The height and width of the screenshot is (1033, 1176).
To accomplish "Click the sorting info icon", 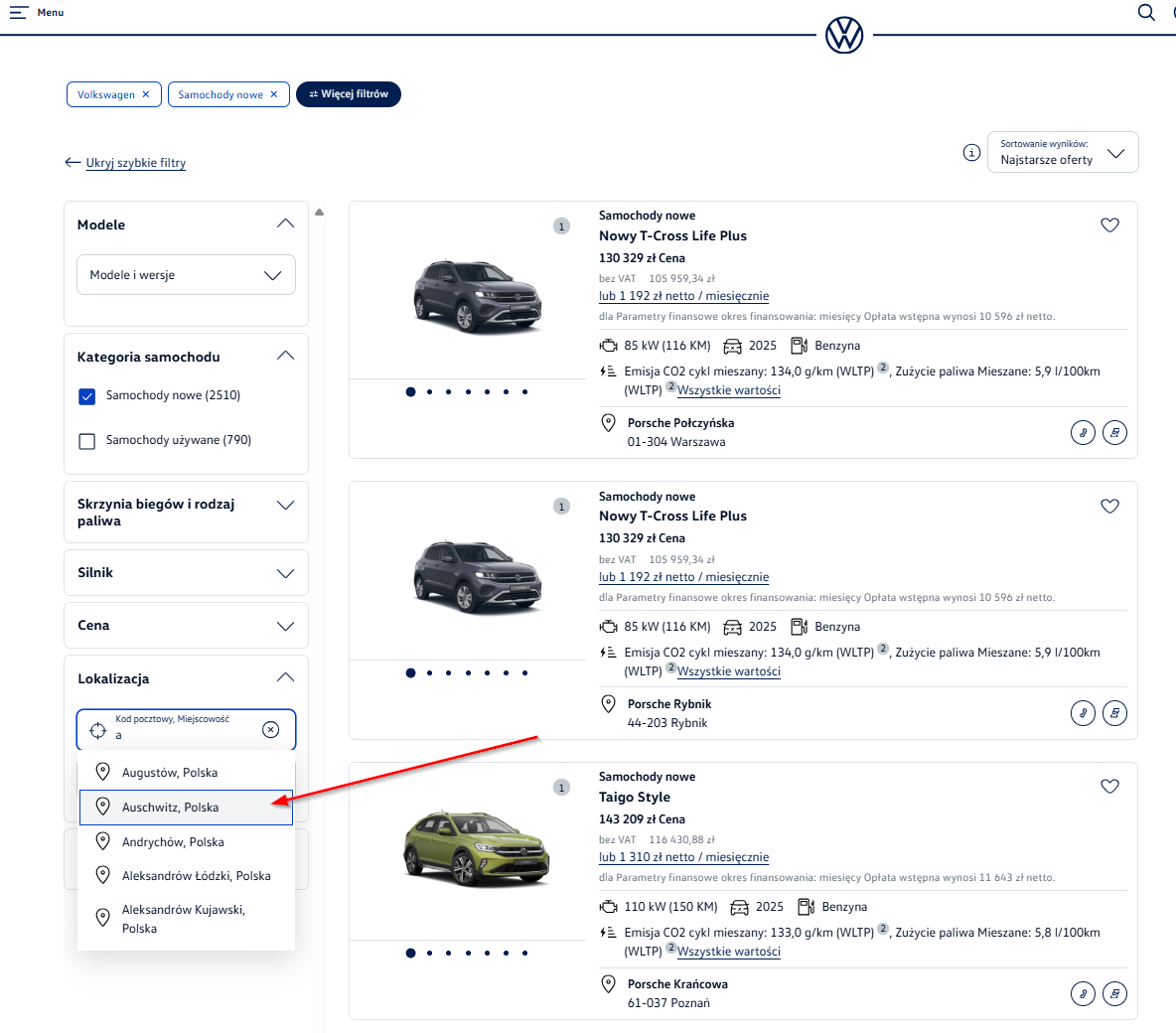I will click(x=971, y=153).
